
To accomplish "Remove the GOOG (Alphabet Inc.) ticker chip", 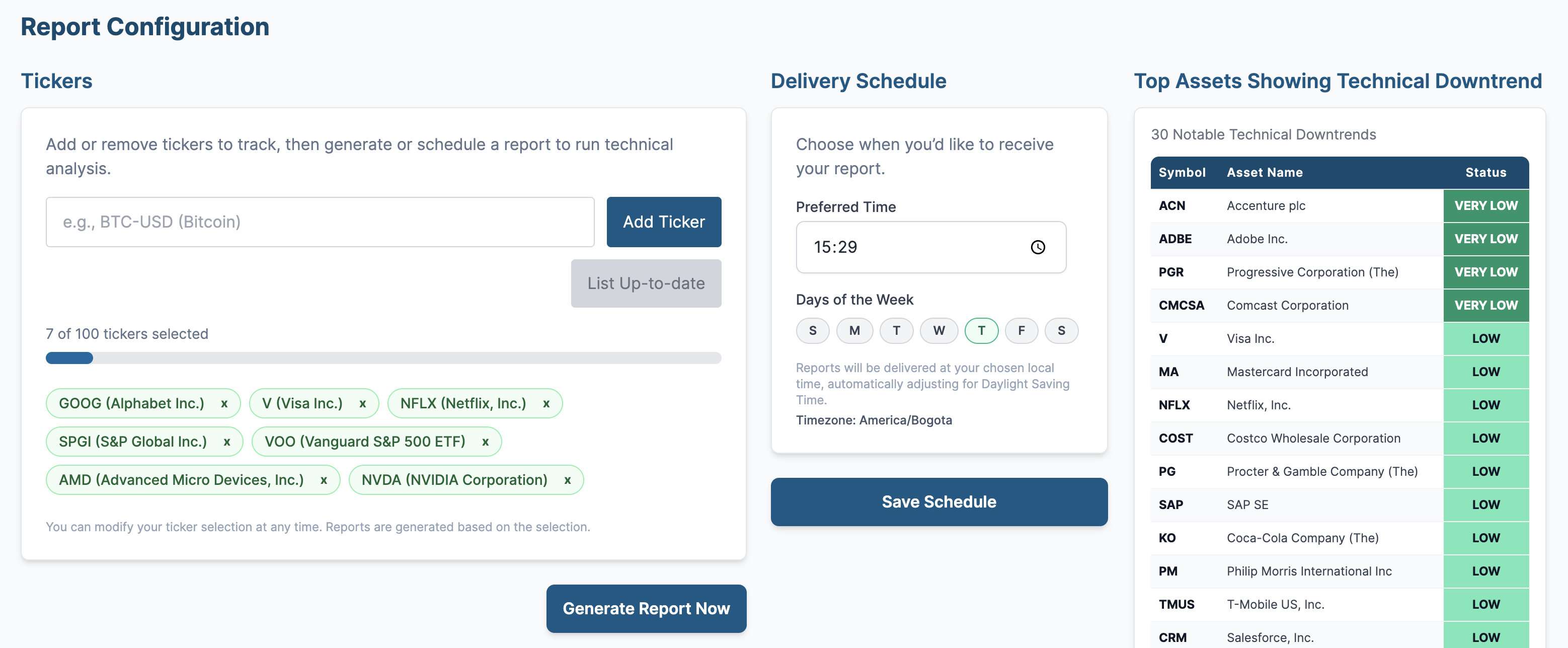I will 224,403.
